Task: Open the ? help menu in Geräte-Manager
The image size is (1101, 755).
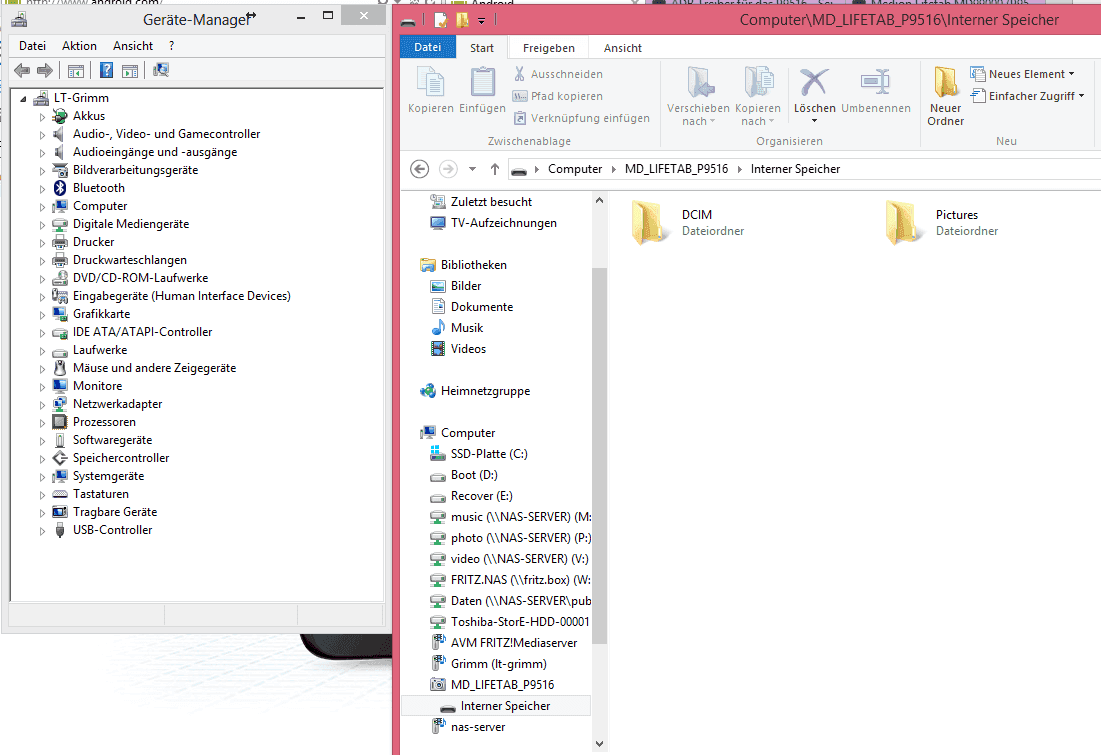Action: point(171,46)
